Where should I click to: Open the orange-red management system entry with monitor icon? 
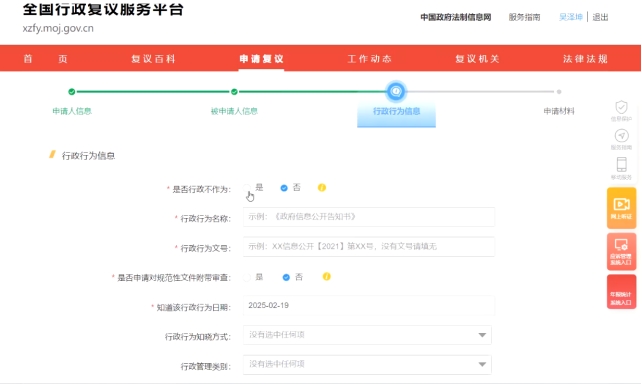point(621,251)
